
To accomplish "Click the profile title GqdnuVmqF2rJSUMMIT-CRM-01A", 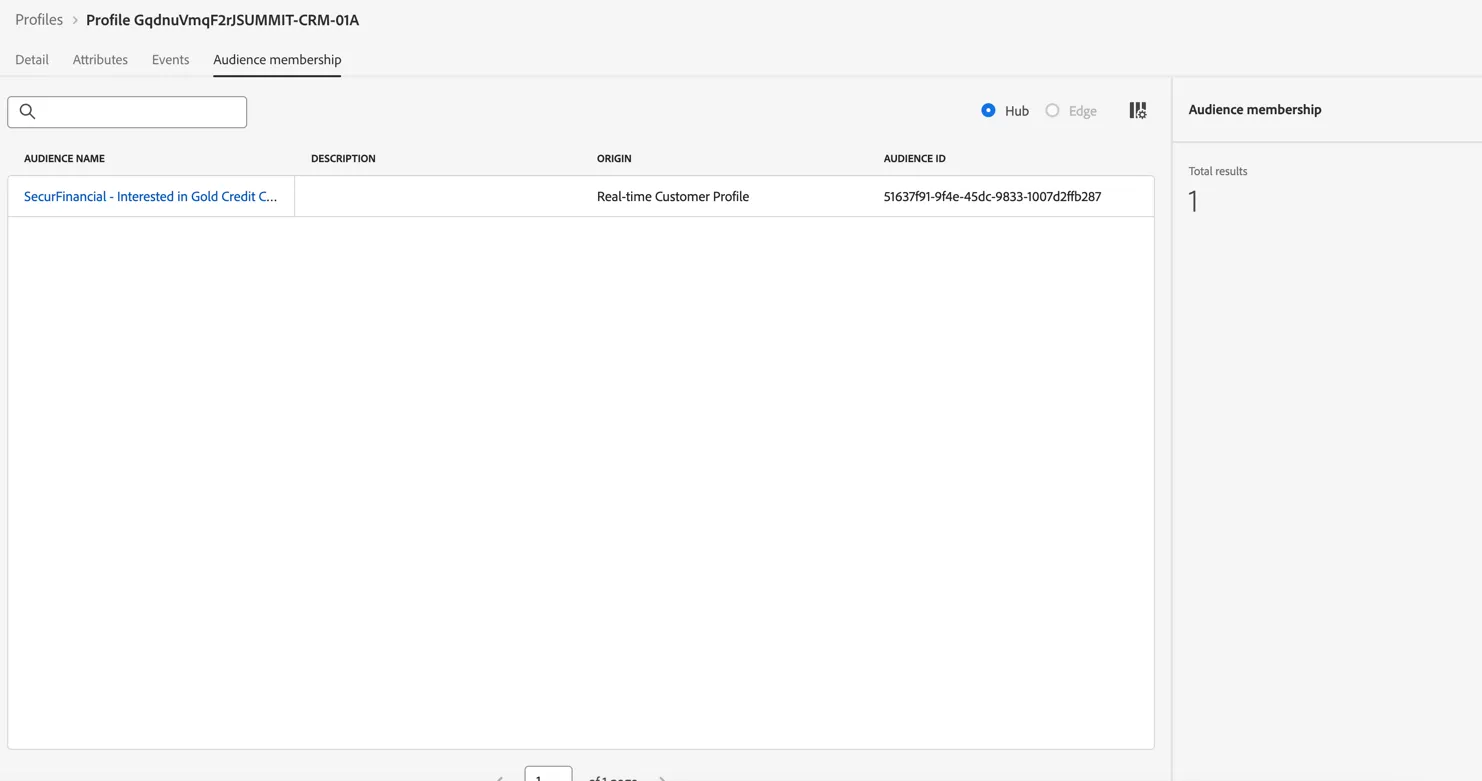I will point(222,20).
